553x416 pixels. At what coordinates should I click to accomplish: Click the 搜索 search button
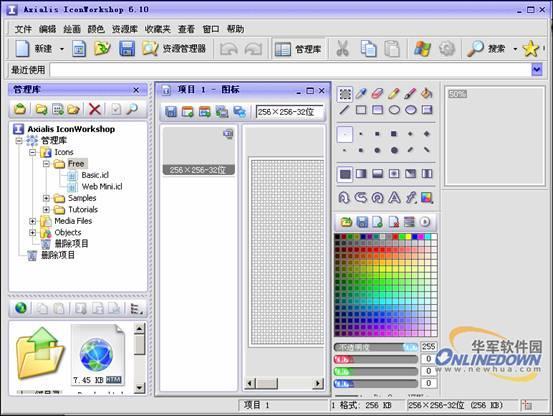487,49
